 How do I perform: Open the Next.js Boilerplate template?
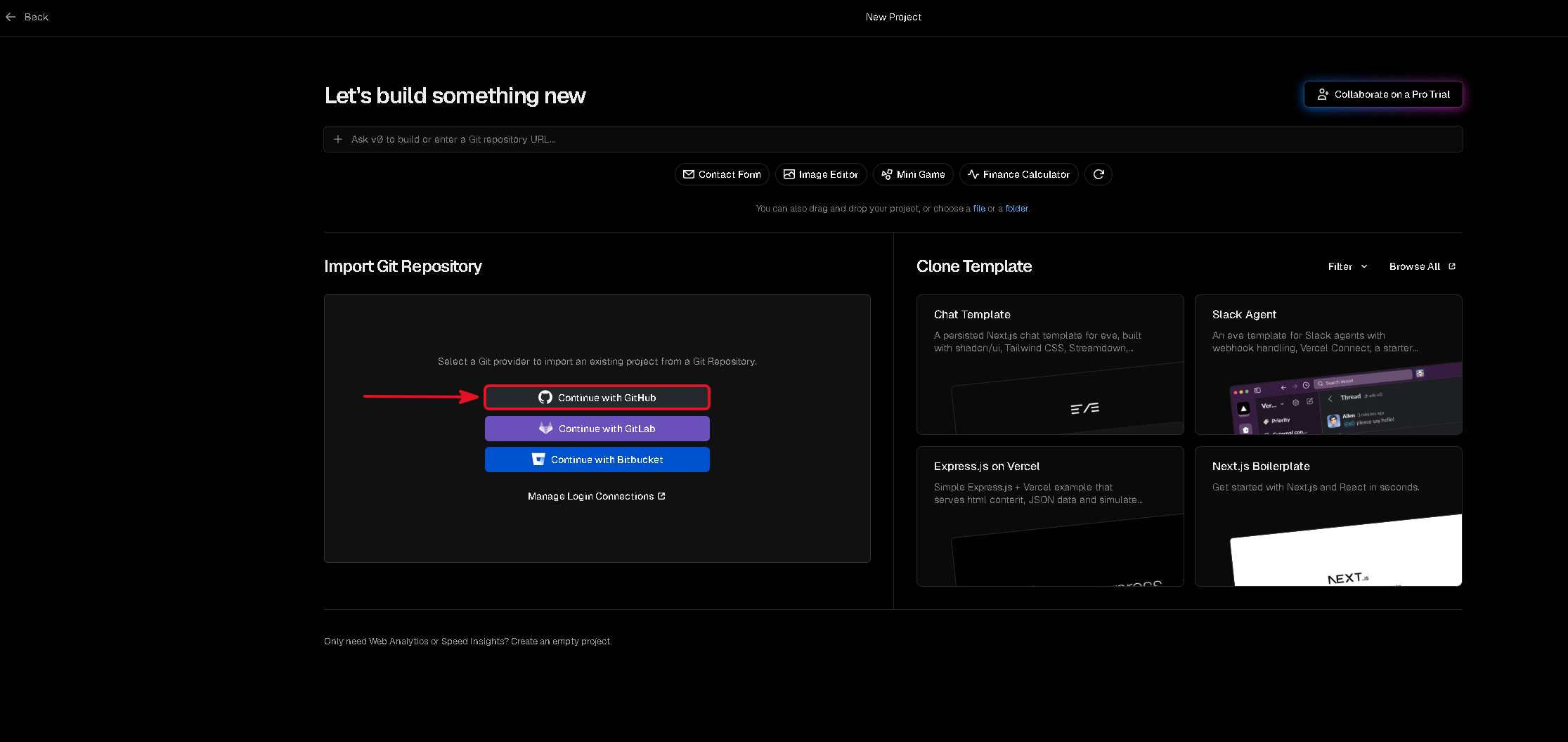(x=1328, y=516)
